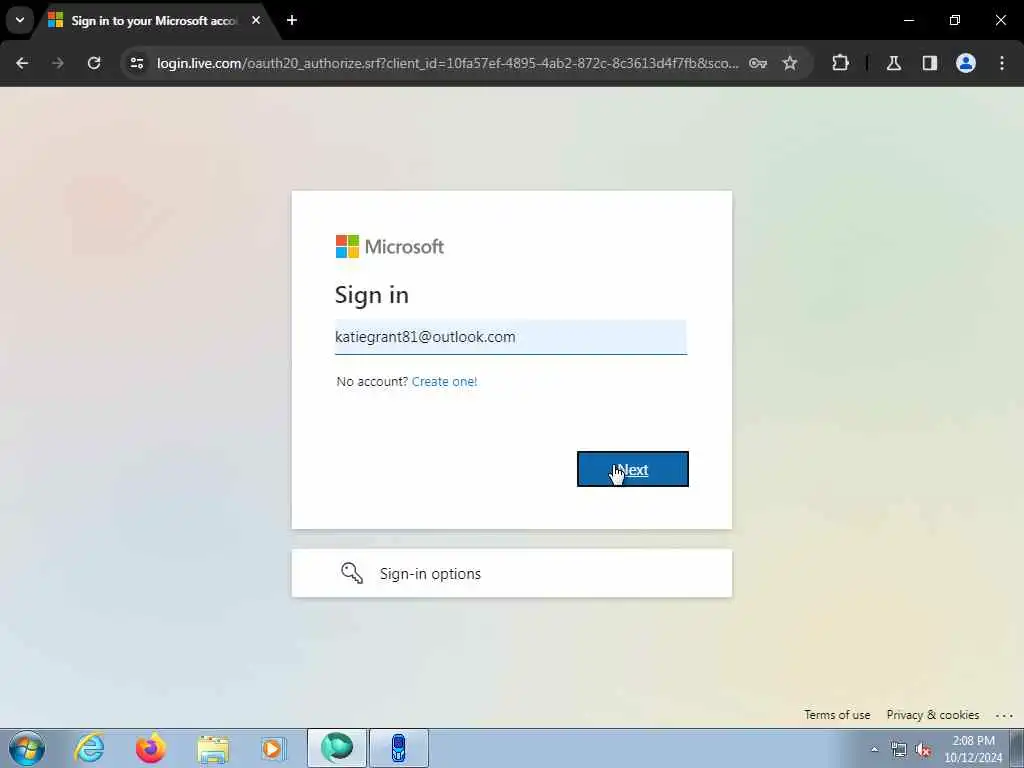
Task: Open the network tray icon
Action: point(899,750)
